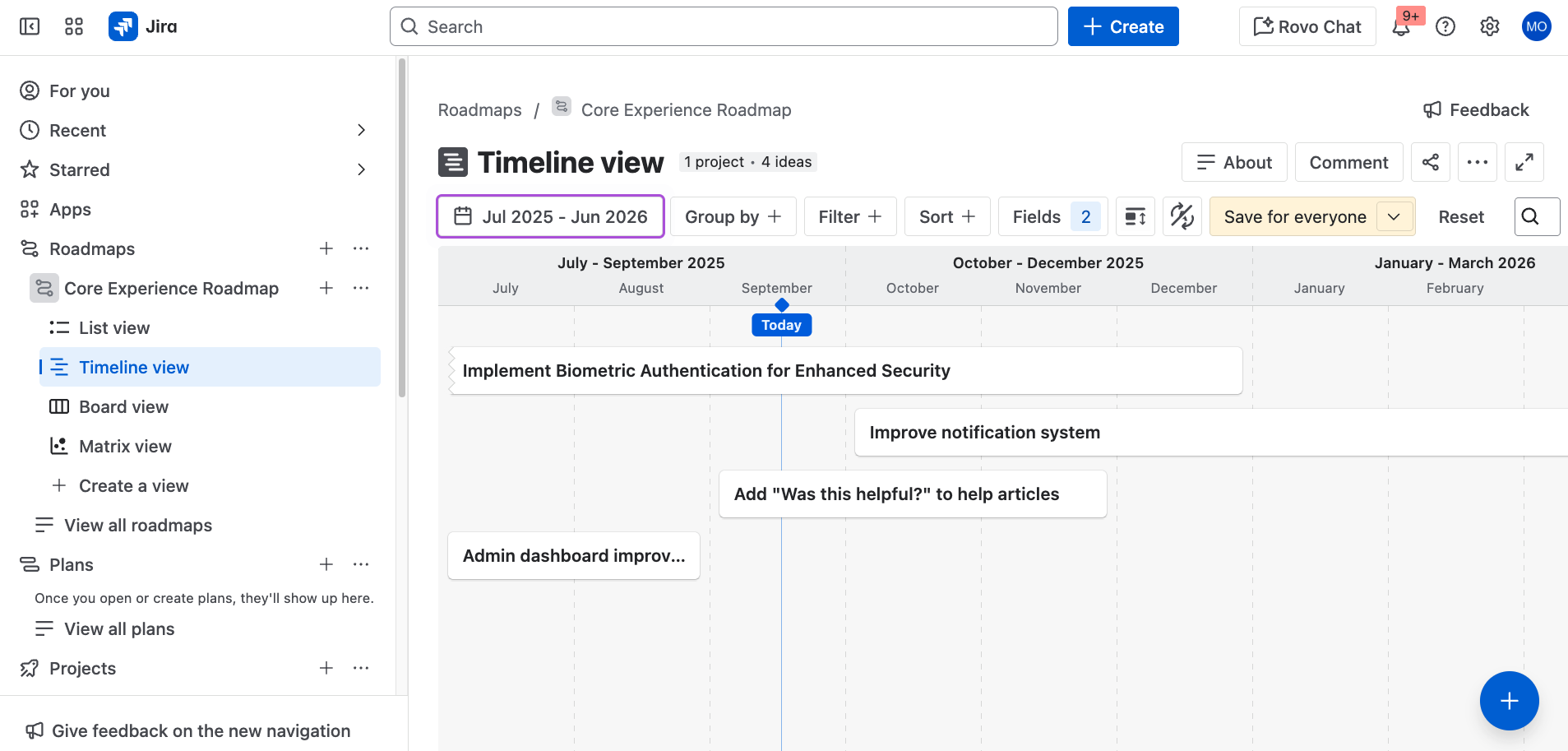The width and height of the screenshot is (1568, 751).
Task: Enter fullscreen with the expand arrows icon
Action: 1524,162
